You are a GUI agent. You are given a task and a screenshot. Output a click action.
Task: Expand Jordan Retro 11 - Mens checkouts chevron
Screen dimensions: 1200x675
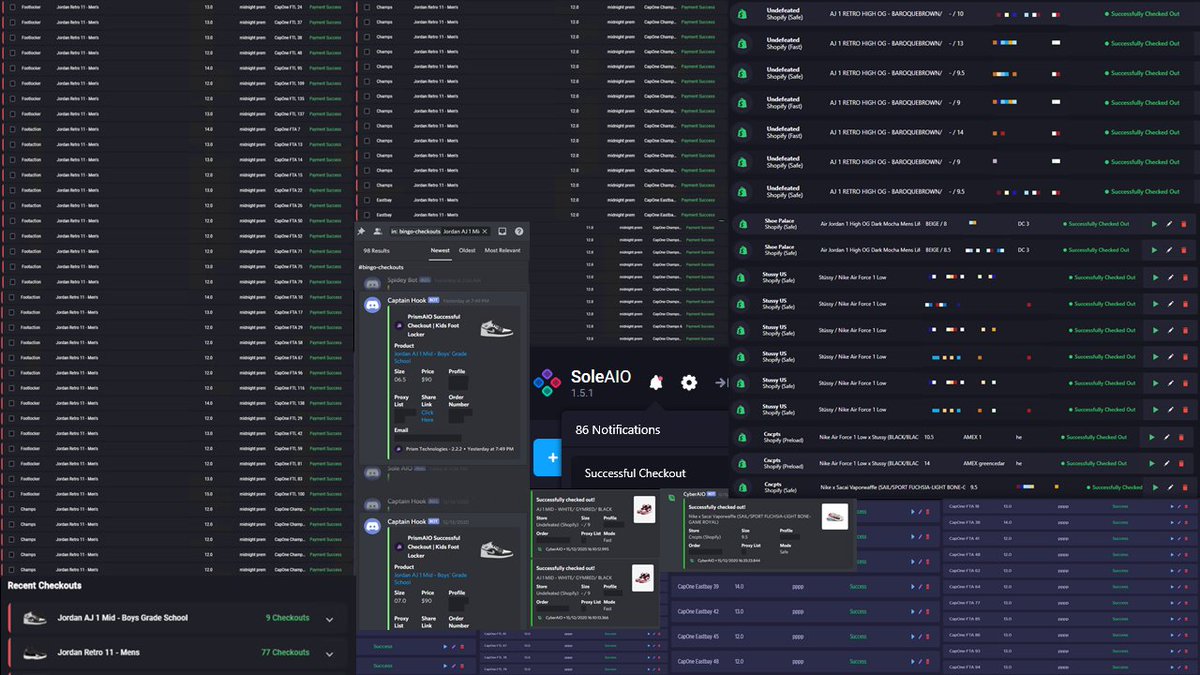point(329,653)
